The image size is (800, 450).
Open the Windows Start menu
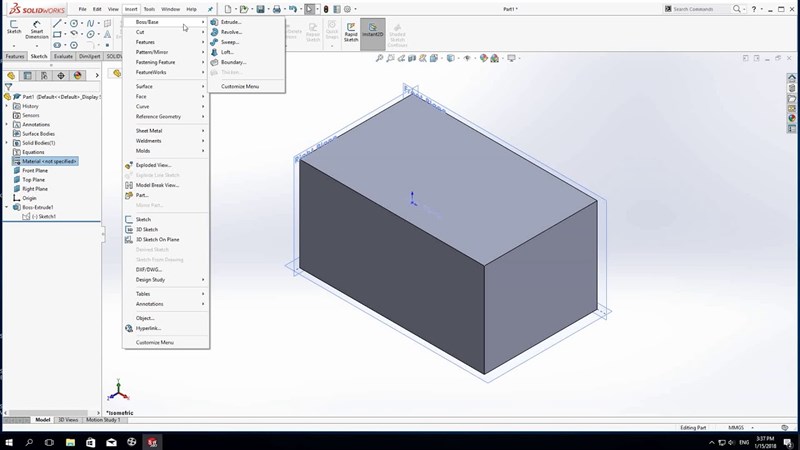[x=8, y=441]
